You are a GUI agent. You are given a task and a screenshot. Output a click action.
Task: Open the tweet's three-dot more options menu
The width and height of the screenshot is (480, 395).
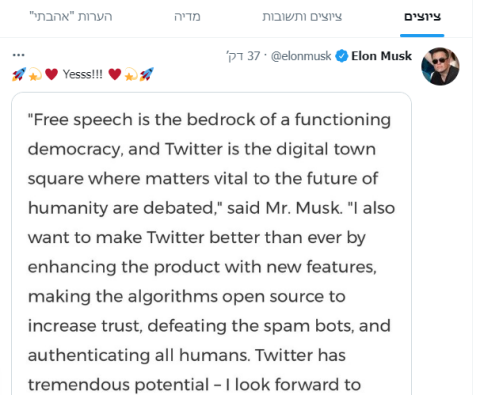[x=18, y=55]
